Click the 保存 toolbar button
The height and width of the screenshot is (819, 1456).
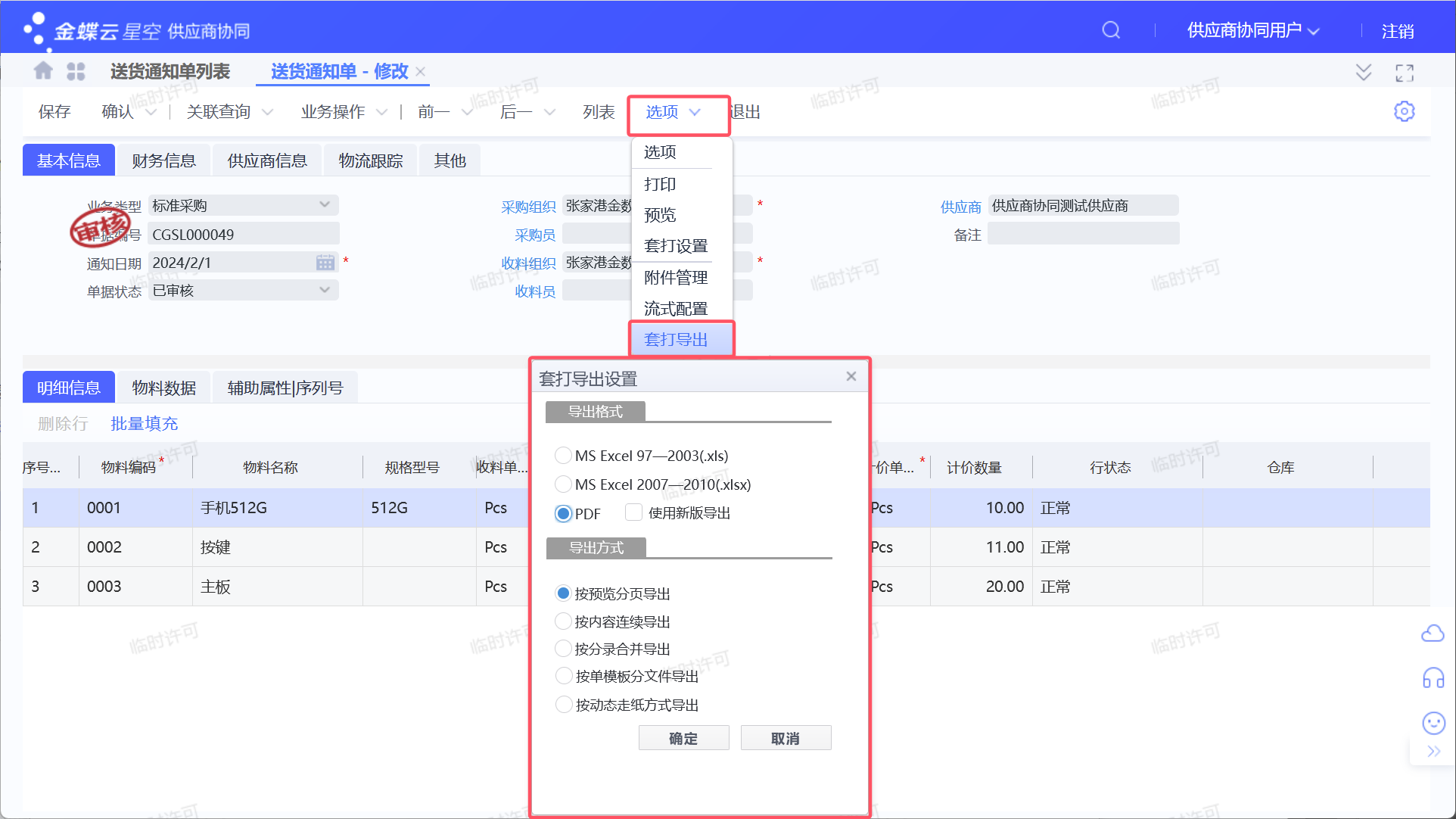click(x=54, y=112)
